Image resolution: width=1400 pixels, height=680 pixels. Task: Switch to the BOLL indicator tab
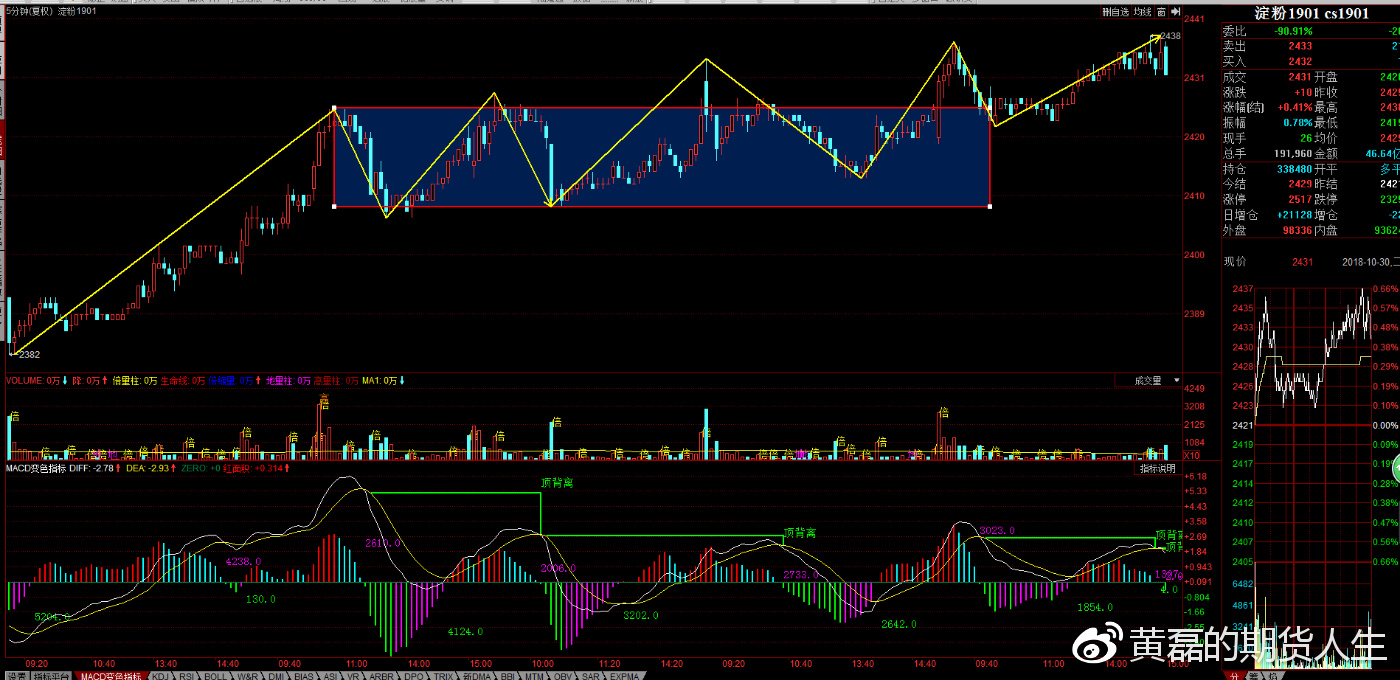coord(215,676)
